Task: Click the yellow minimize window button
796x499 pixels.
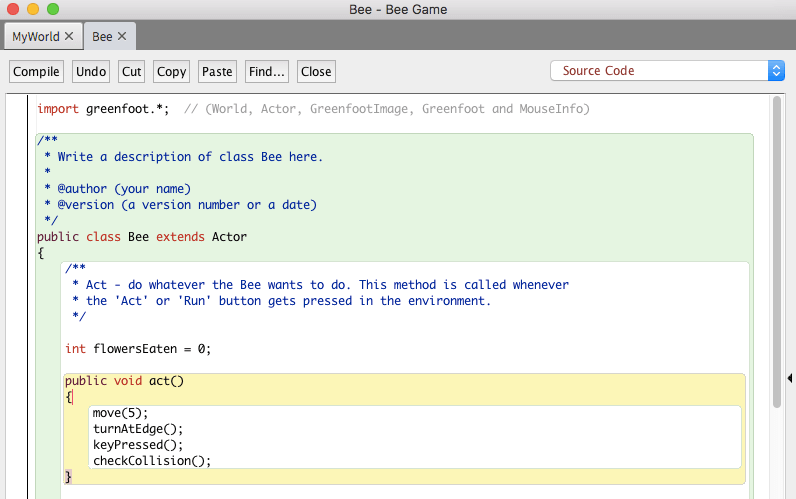Action: [33, 9]
